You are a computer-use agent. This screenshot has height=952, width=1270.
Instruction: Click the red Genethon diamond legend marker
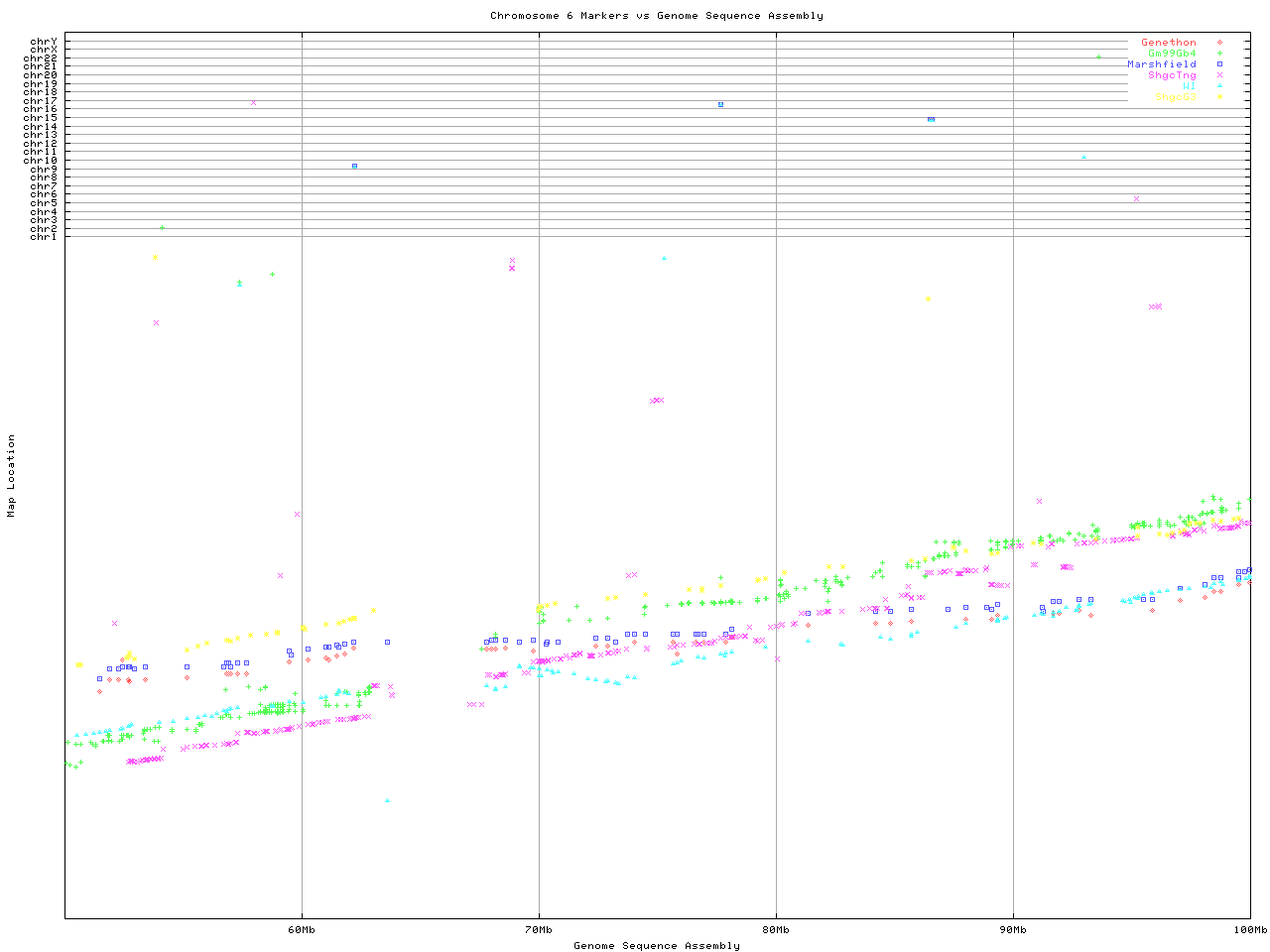(1219, 43)
